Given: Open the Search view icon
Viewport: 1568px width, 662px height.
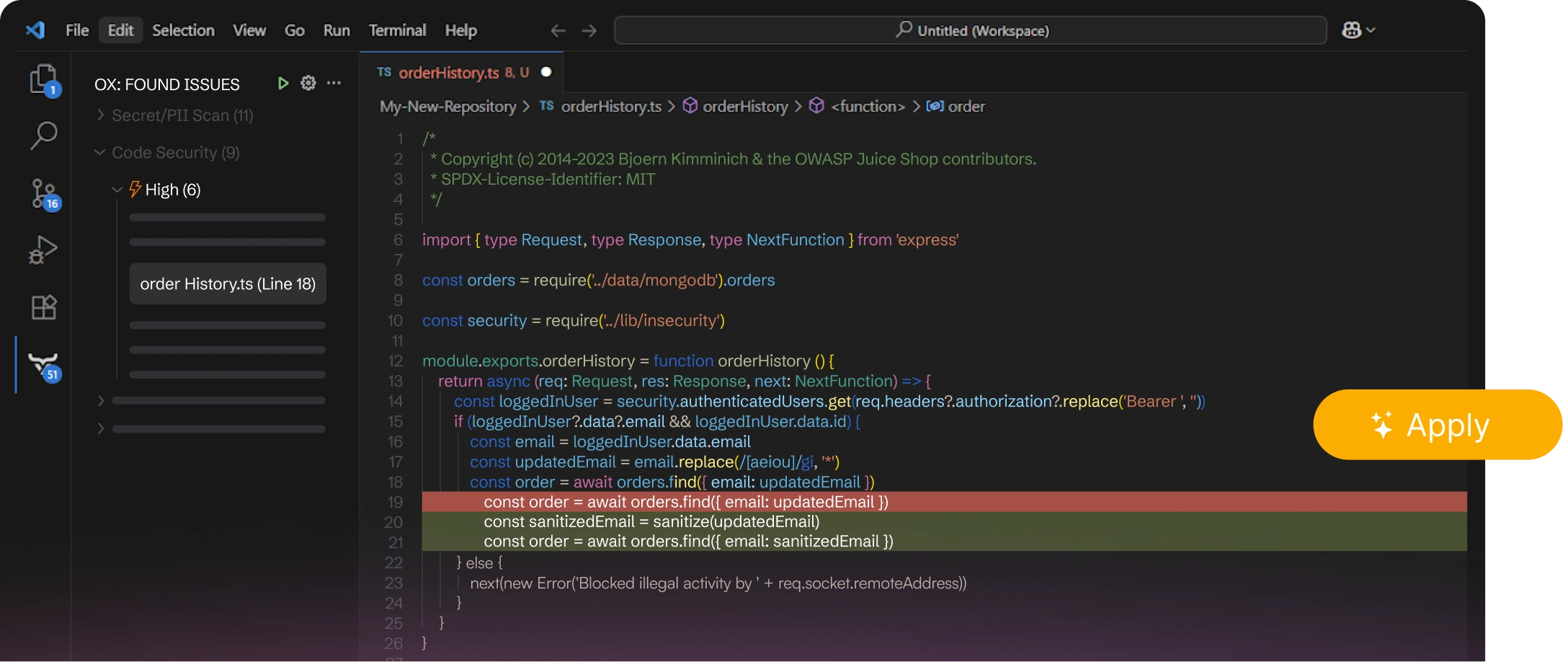Looking at the screenshot, I should coord(43,136).
